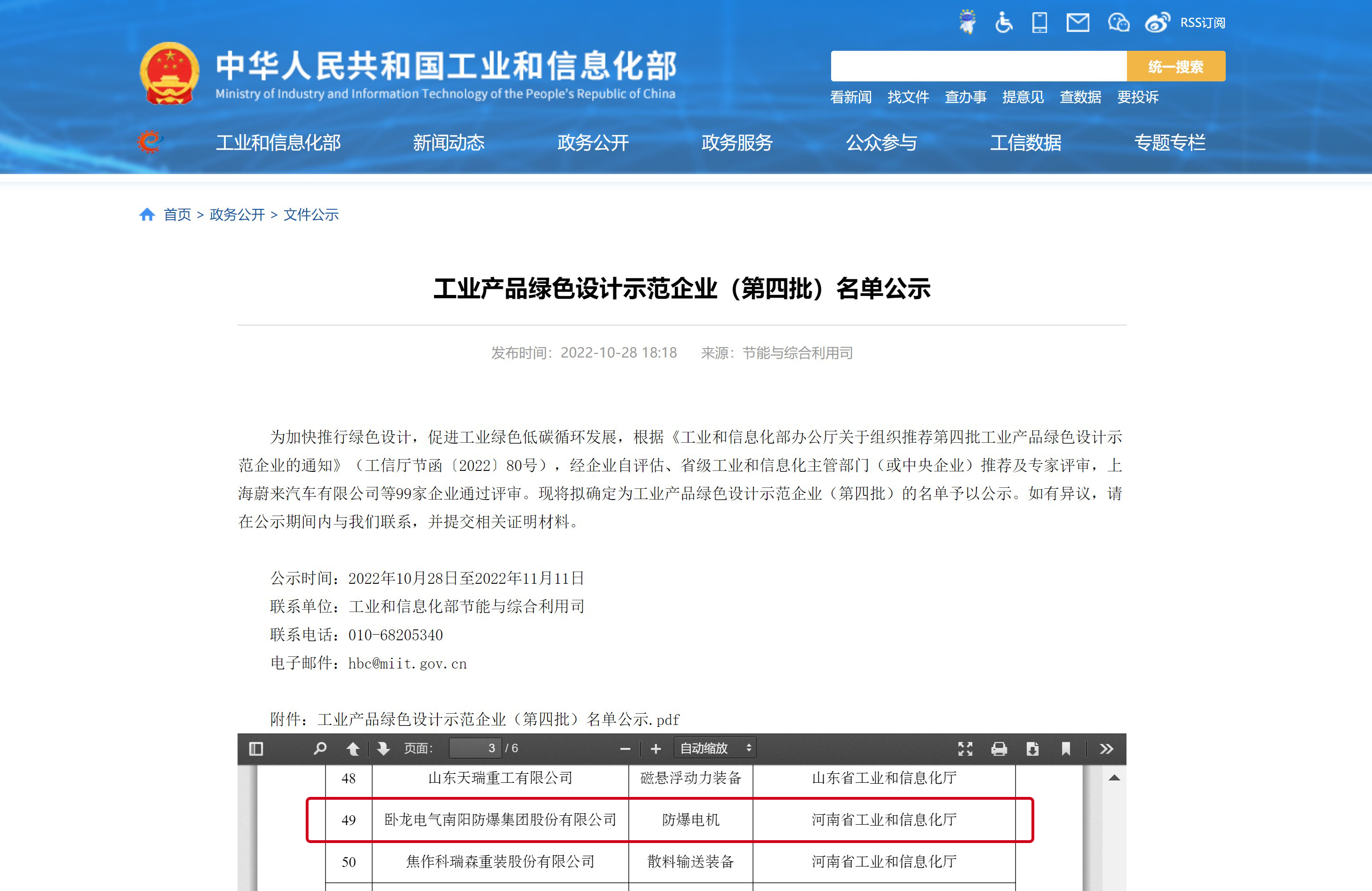Go to the previous page of the PDF
Screen dimensions: 1372x891
click(x=353, y=748)
